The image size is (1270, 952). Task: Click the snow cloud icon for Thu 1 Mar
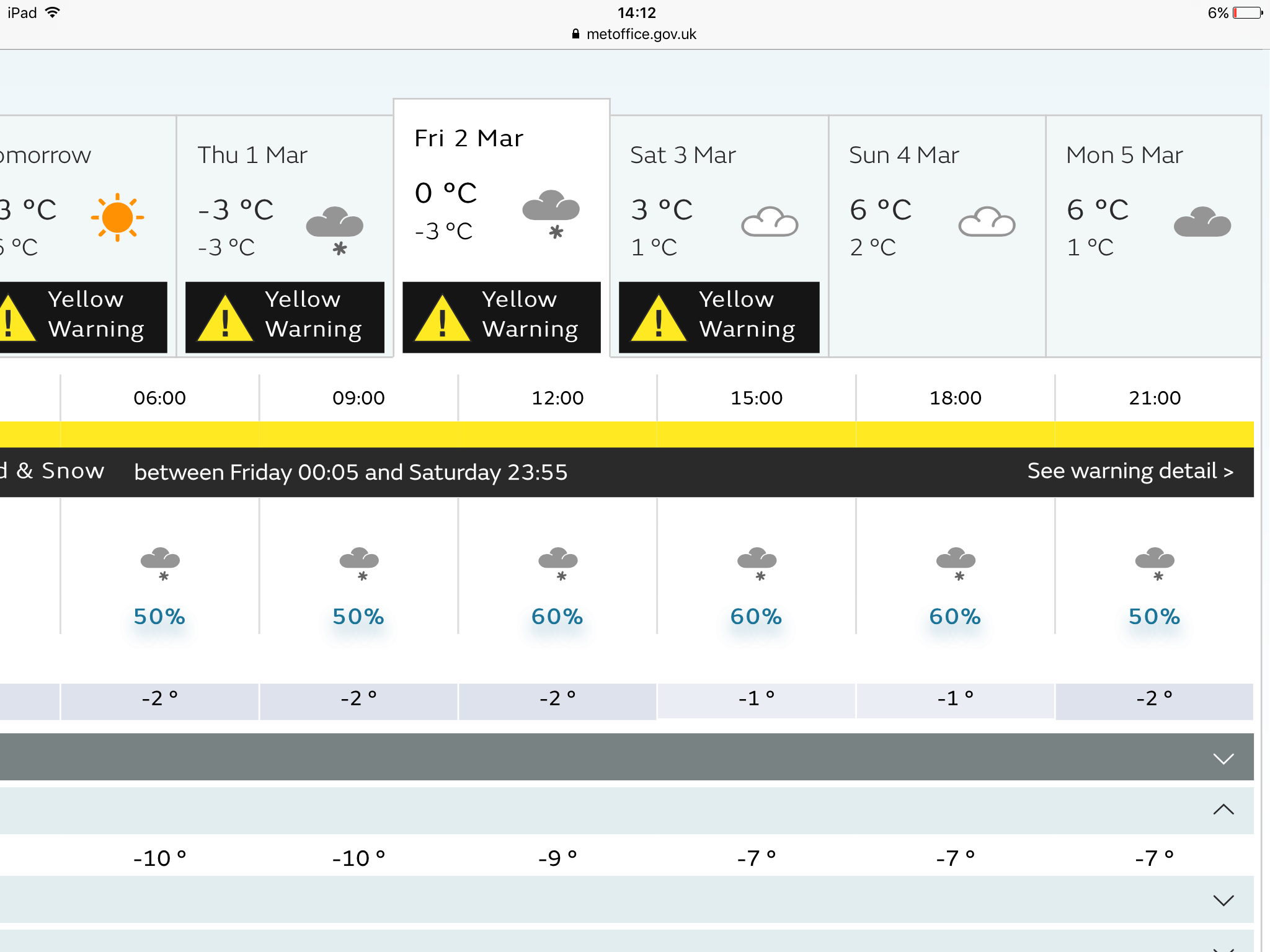click(335, 231)
